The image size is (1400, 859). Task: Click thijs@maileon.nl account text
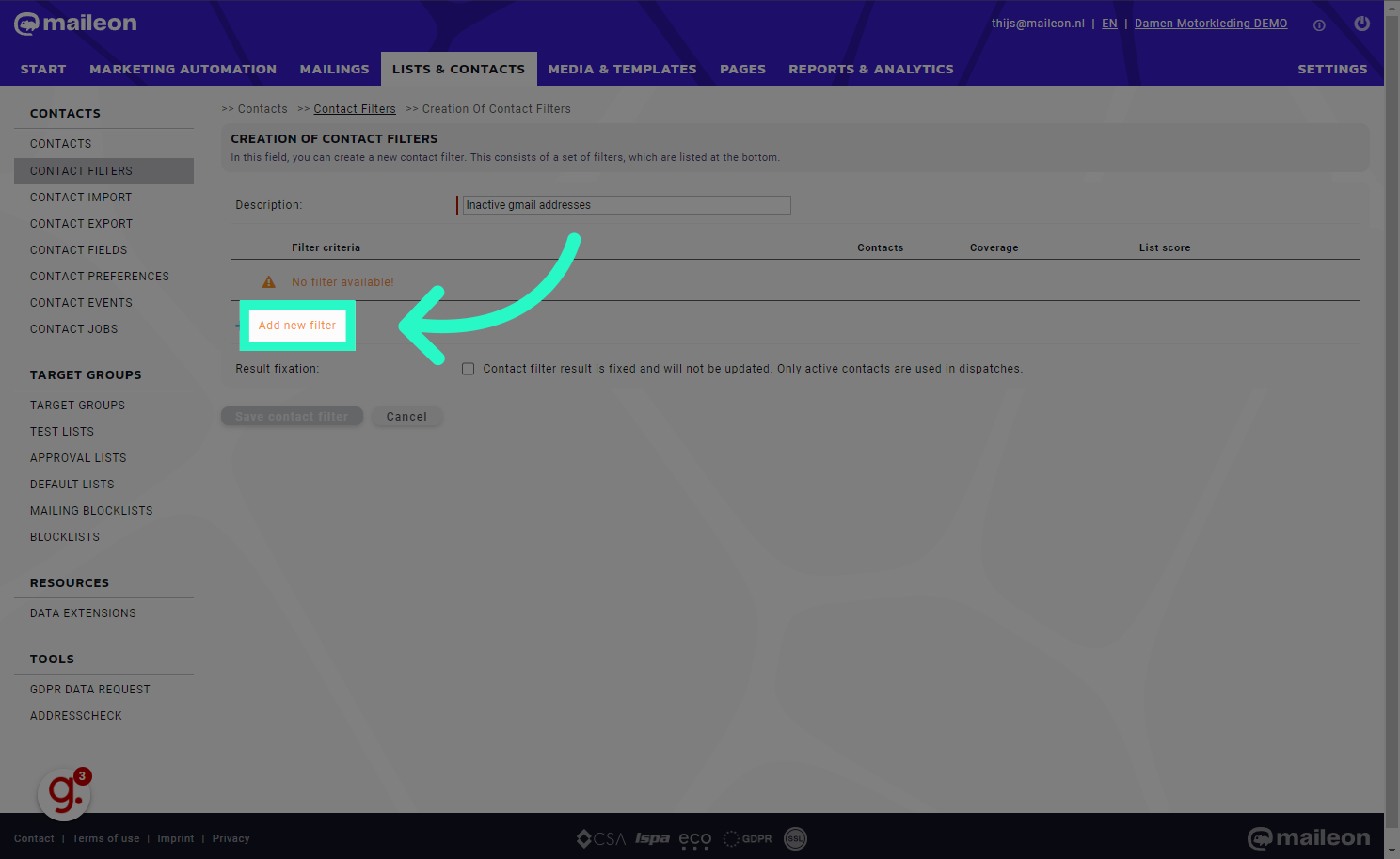[1038, 24]
